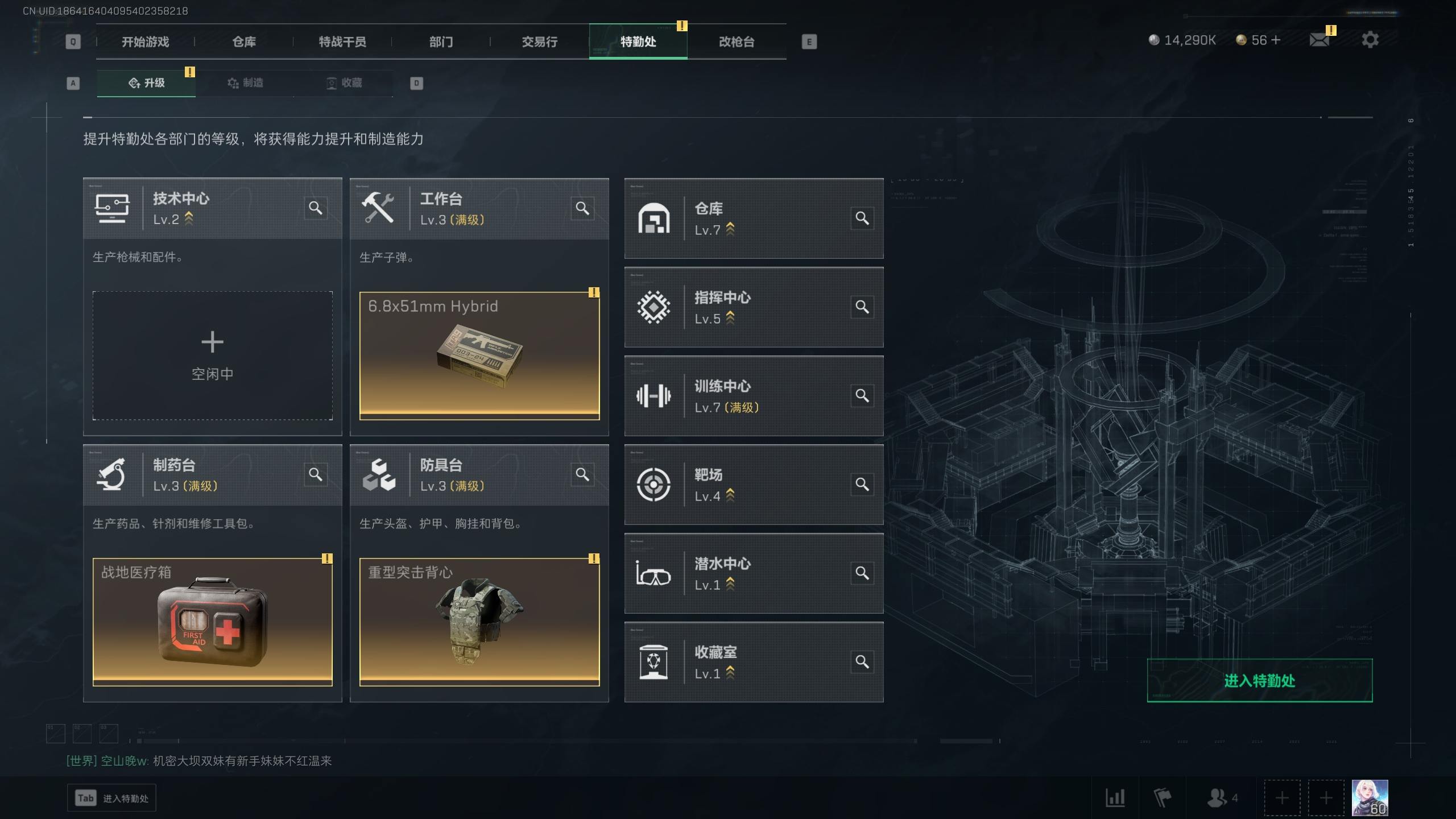Click the flag icon in bottom bar
This screenshot has height=819, width=1456.
click(x=1163, y=798)
